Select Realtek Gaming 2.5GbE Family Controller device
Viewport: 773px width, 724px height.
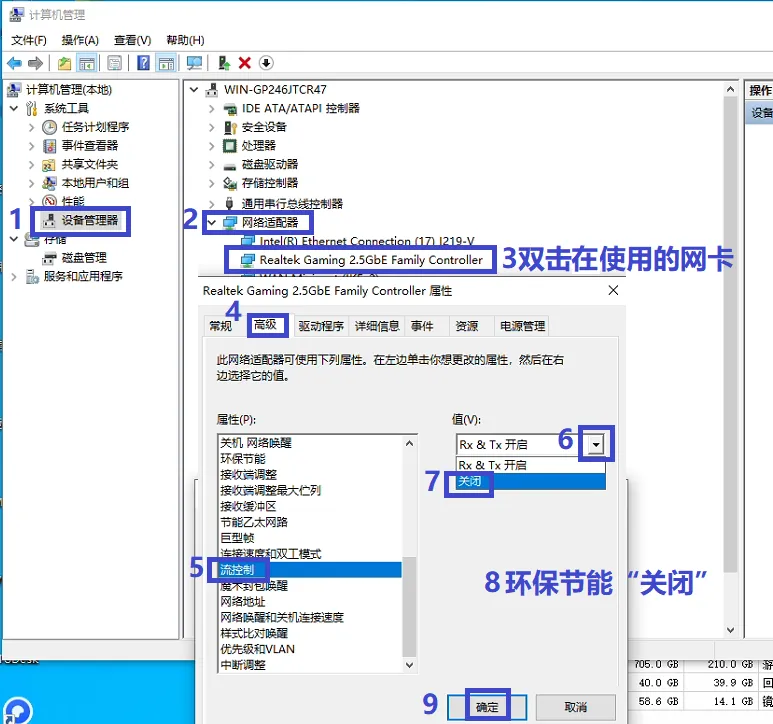(x=371, y=260)
